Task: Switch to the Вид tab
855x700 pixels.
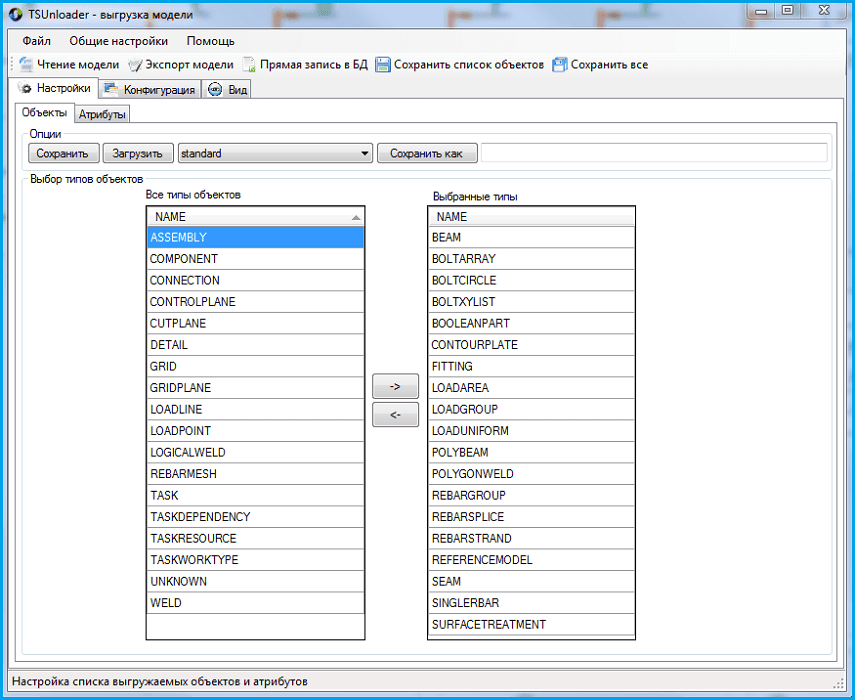Action: 227,89
